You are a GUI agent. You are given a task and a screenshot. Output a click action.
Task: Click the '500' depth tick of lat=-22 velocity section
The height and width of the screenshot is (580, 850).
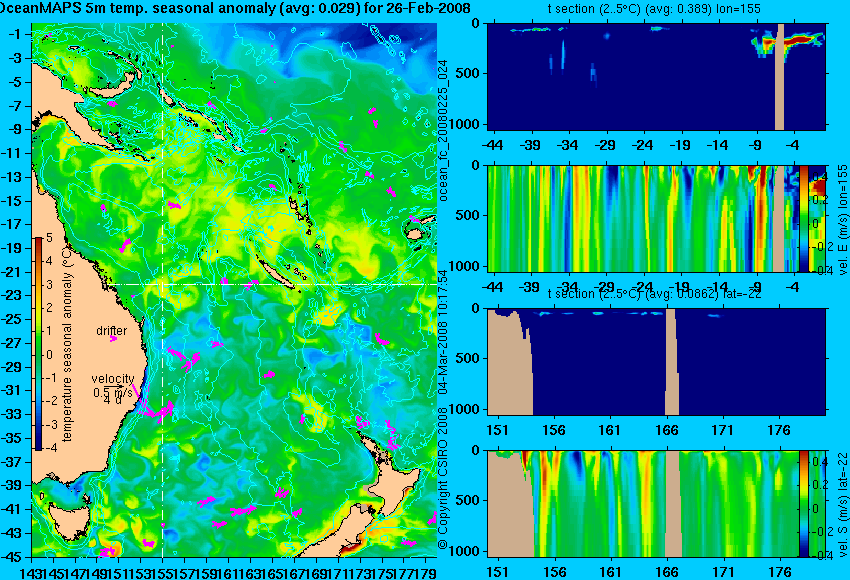click(x=470, y=500)
